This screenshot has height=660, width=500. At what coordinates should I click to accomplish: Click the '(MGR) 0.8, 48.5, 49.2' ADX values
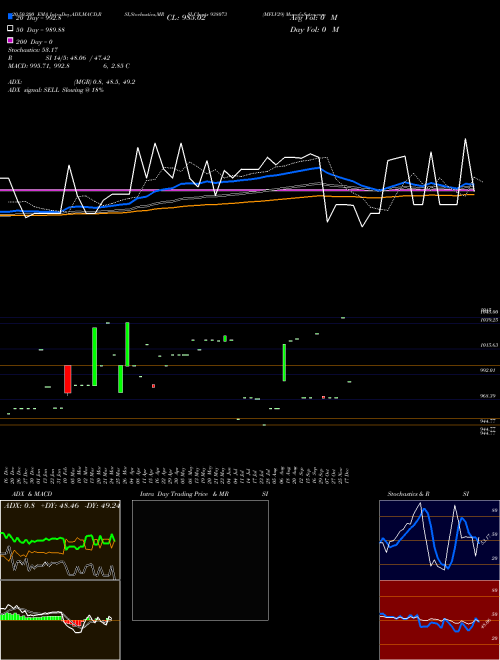point(104,82)
